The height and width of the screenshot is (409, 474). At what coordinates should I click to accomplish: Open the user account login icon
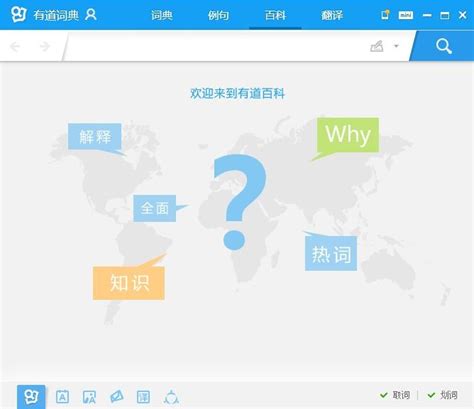tap(91, 15)
